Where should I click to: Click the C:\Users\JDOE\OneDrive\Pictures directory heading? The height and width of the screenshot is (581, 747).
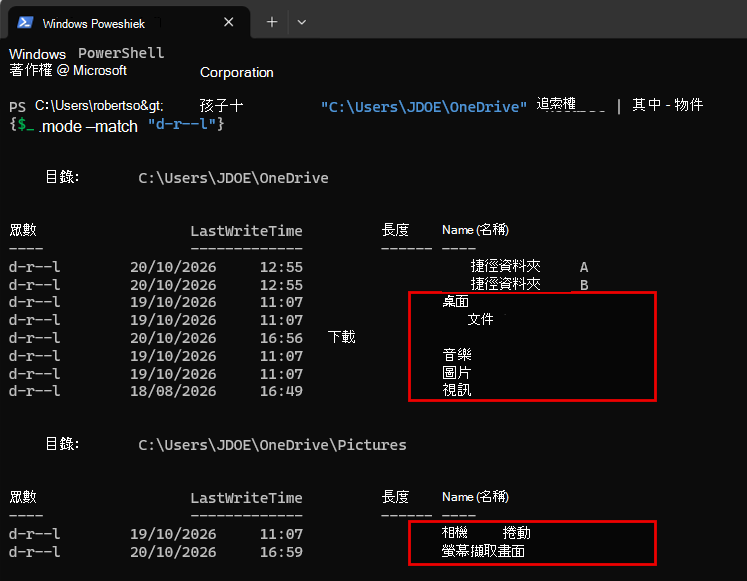tap(273, 445)
